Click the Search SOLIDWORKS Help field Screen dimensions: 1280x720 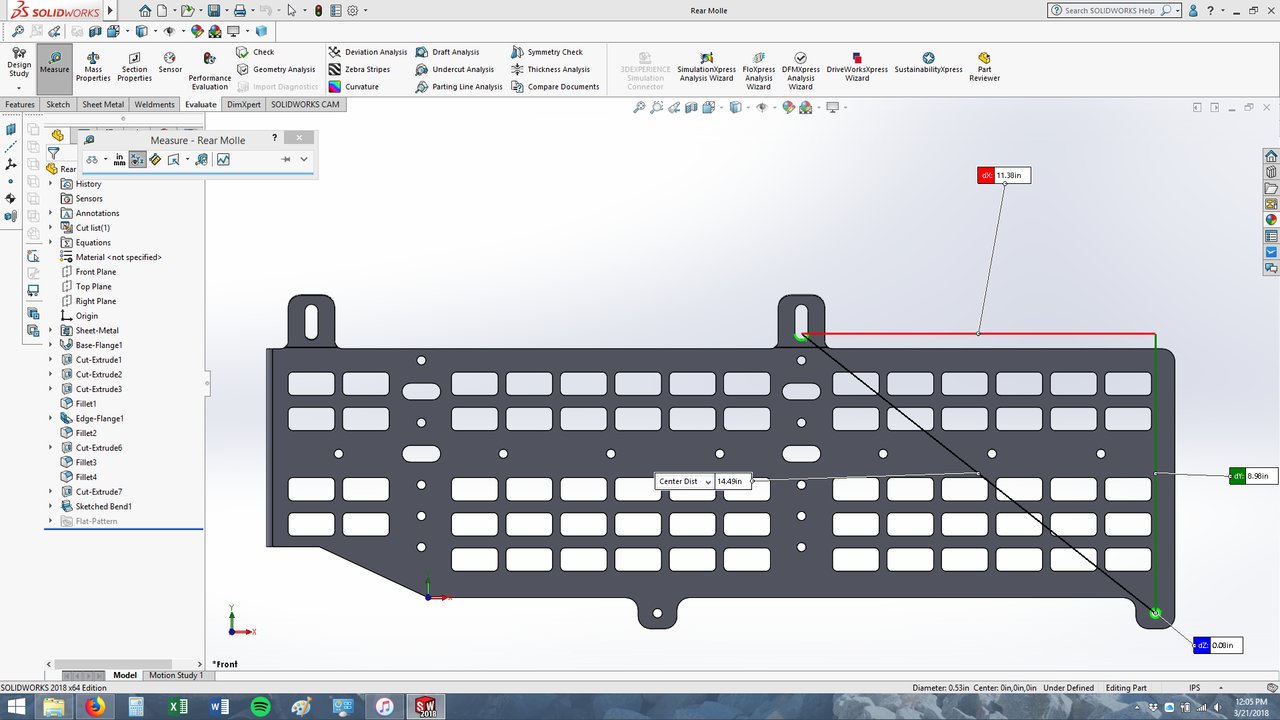[1108, 10]
